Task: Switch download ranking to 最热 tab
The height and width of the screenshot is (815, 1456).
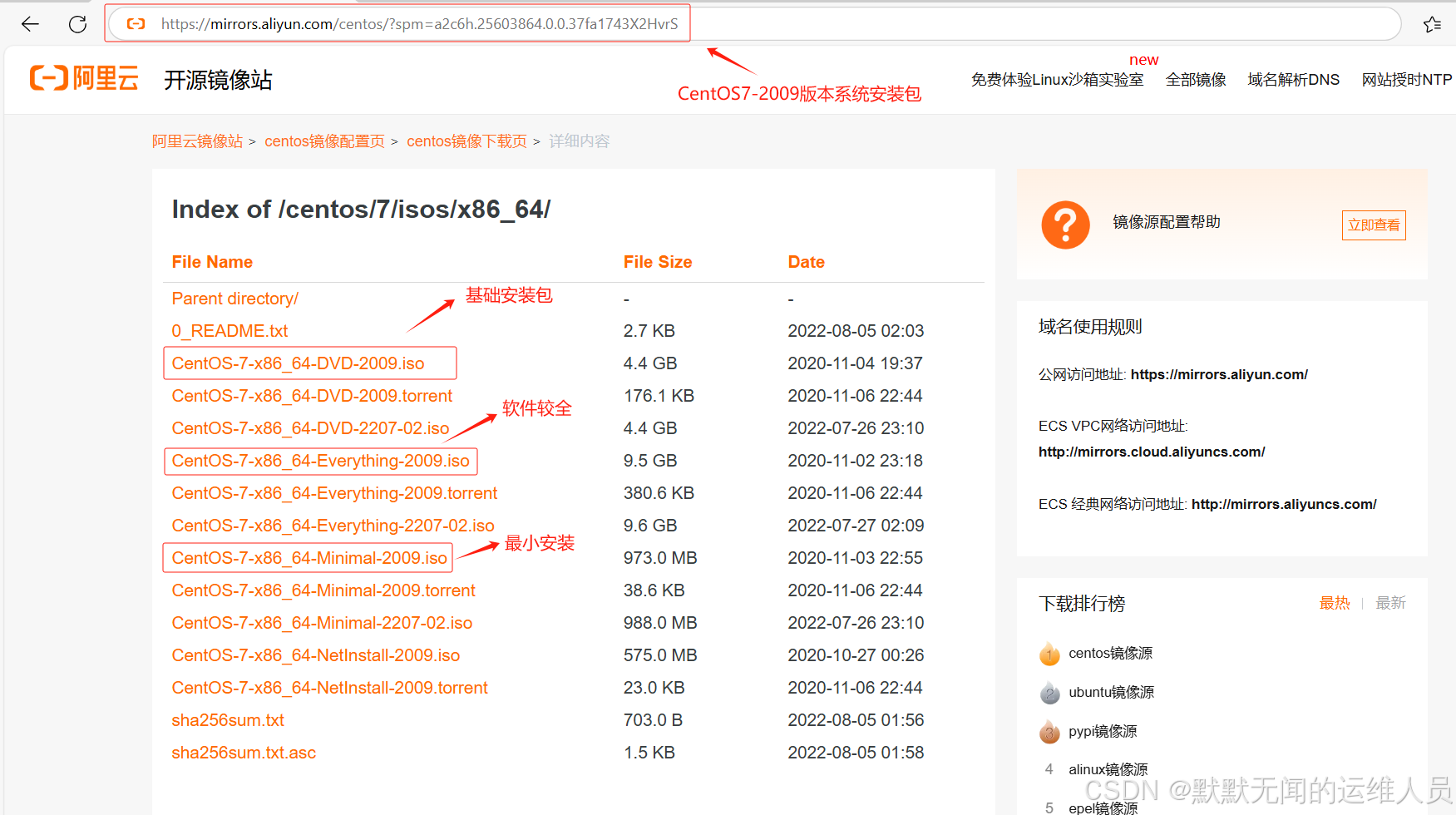Action: tap(1335, 603)
